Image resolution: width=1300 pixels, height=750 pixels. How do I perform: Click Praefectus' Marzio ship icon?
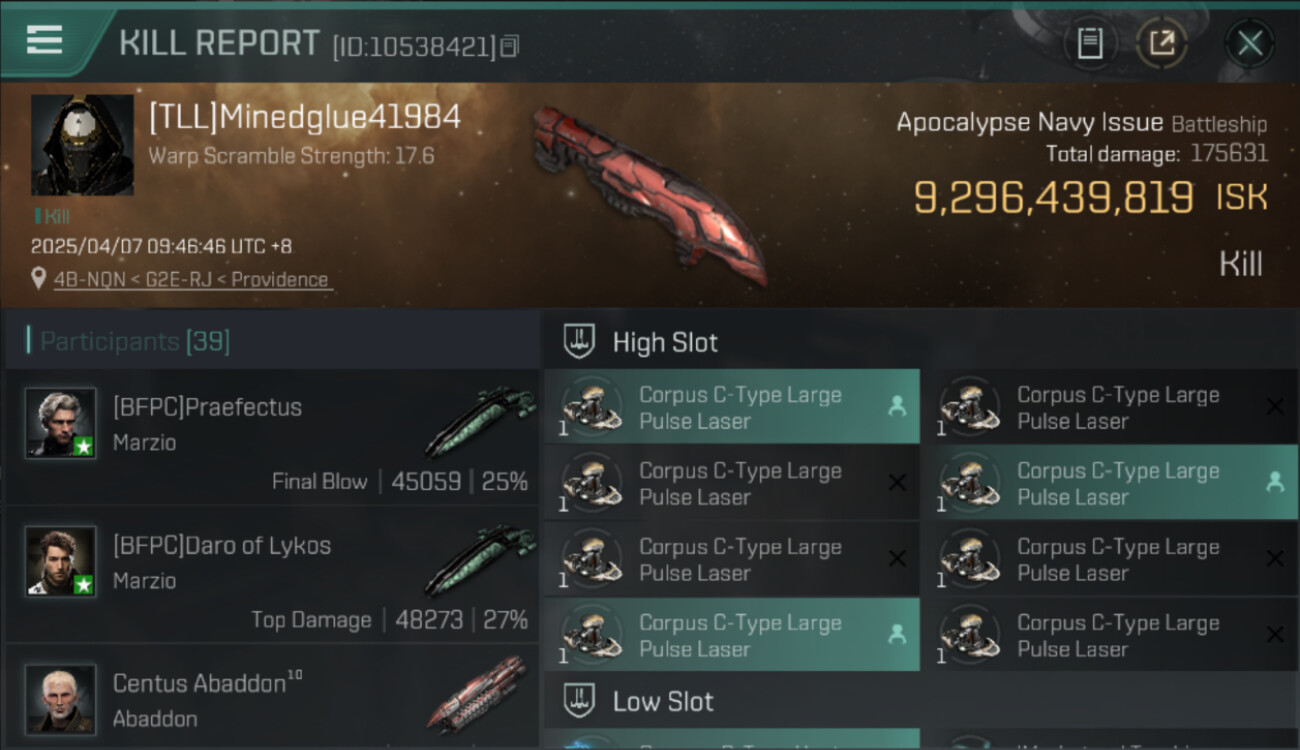[x=480, y=421]
